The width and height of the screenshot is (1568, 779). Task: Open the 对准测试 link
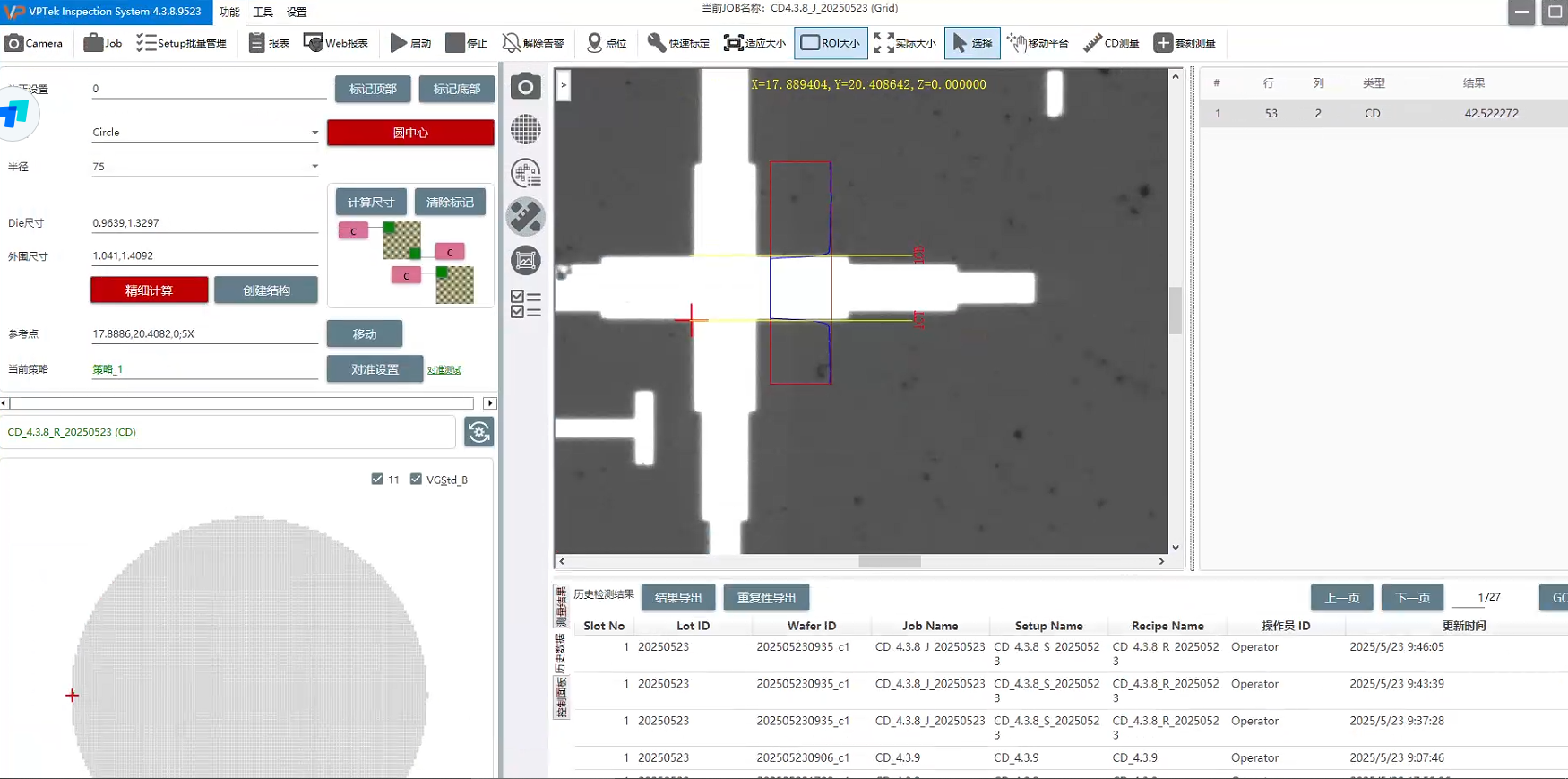[444, 369]
